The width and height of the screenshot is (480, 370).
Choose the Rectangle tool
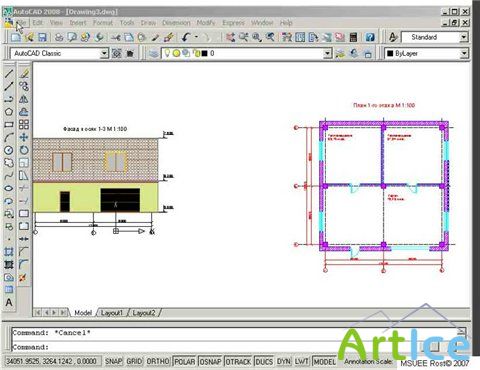[x=9, y=125]
